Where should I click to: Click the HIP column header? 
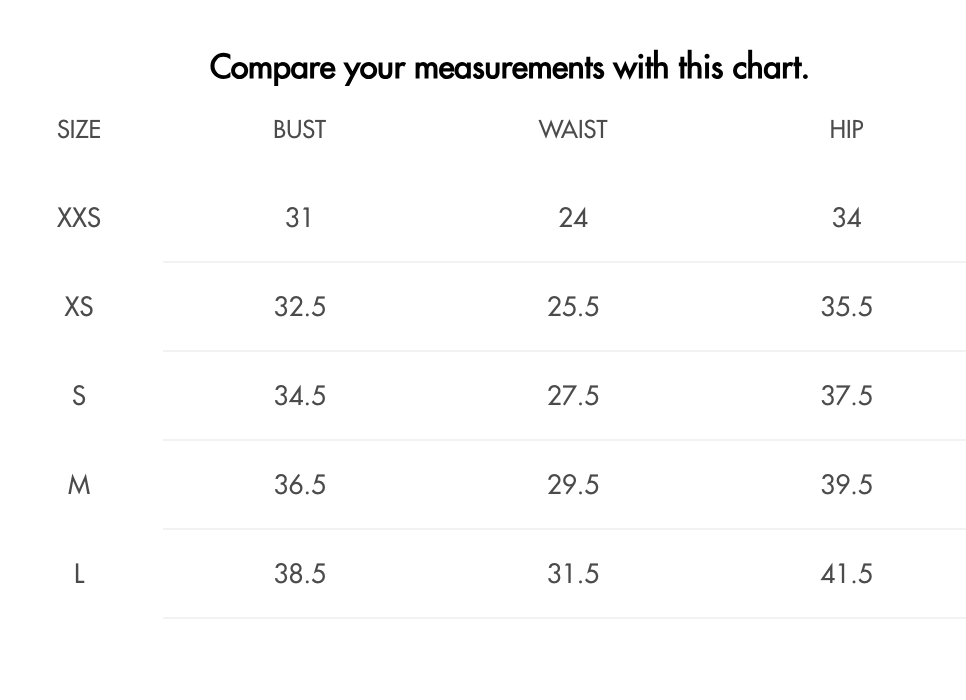pos(846,129)
